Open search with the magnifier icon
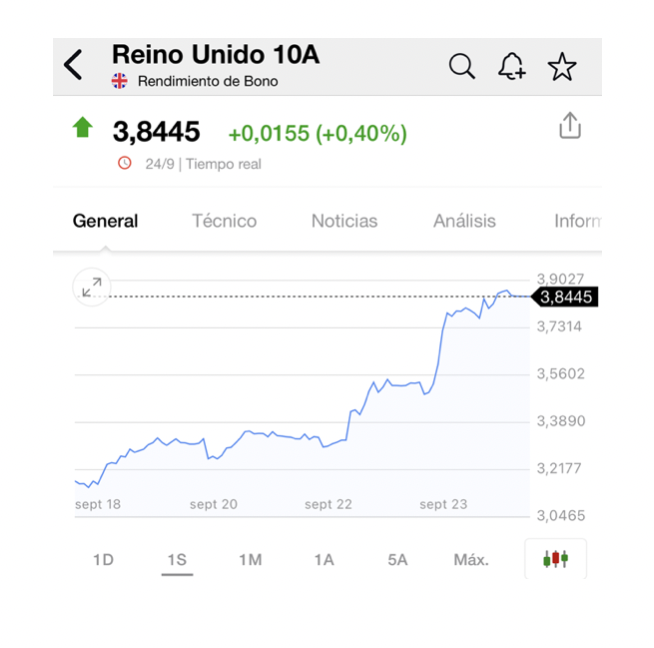The width and height of the screenshot is (654, 648). [x=462, y=66]
